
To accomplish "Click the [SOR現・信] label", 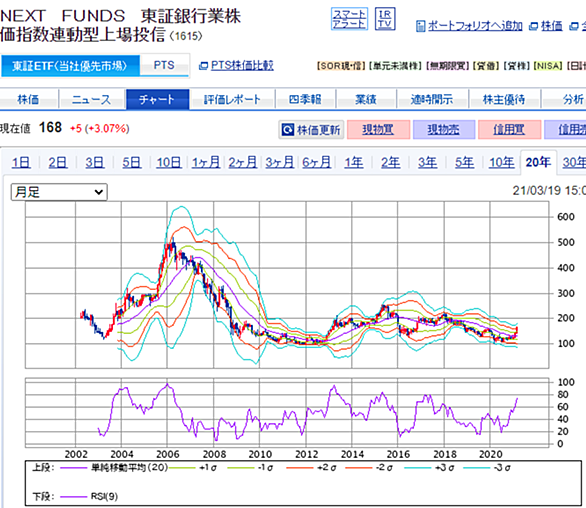I will pos(340,66).
